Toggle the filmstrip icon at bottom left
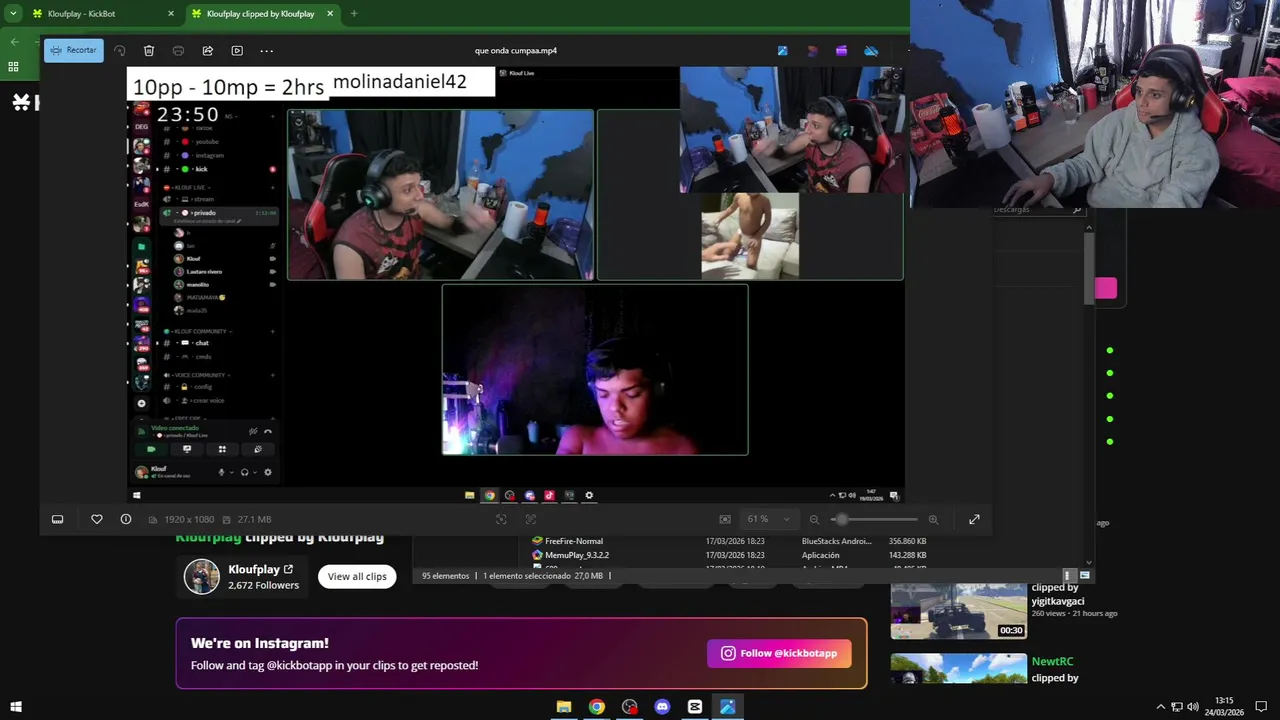The height and width of the screenshot is (720, 1280). click(x=58, y=519)
